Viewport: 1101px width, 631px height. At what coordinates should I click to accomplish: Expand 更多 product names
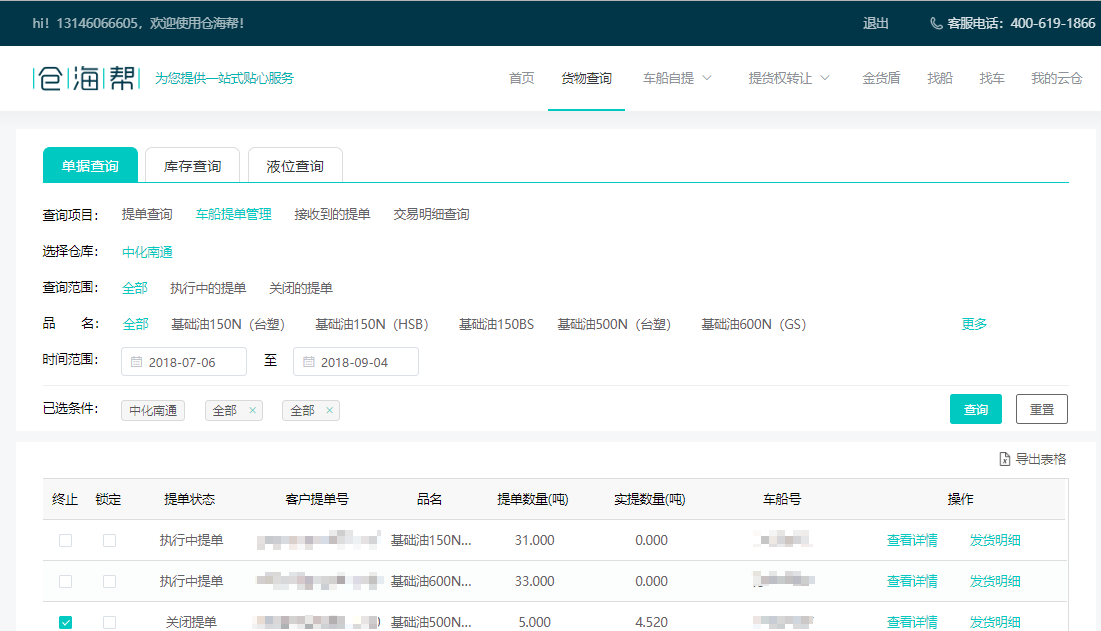(x=974, y=324)
